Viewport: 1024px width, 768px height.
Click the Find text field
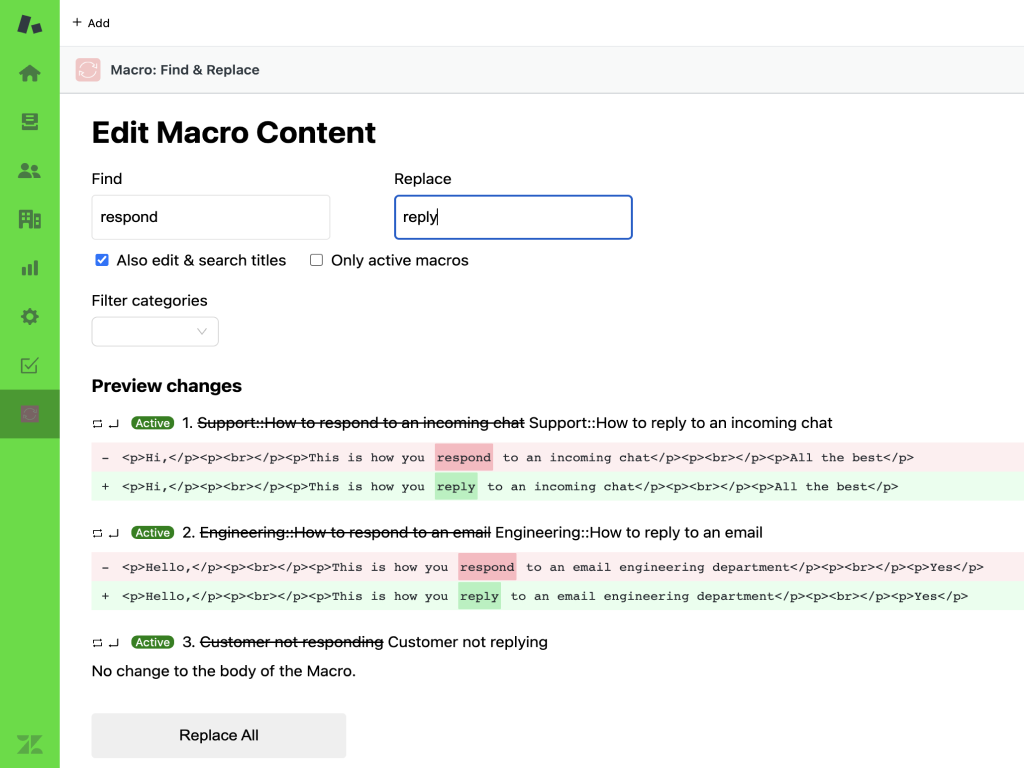point(210,217)
